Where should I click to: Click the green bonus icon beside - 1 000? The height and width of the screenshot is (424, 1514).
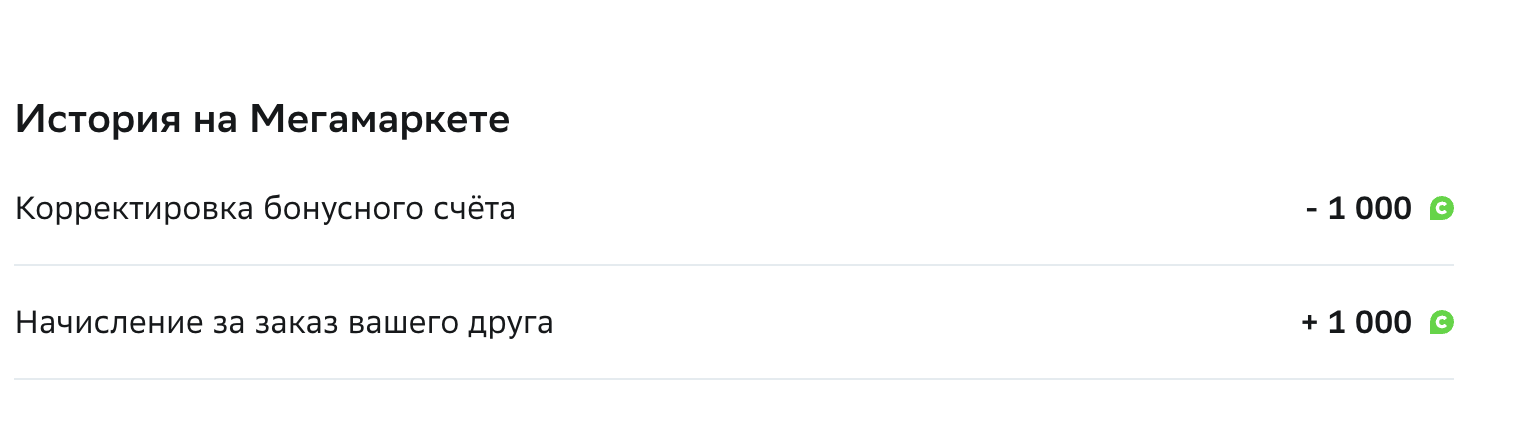tap(1441, 209)
